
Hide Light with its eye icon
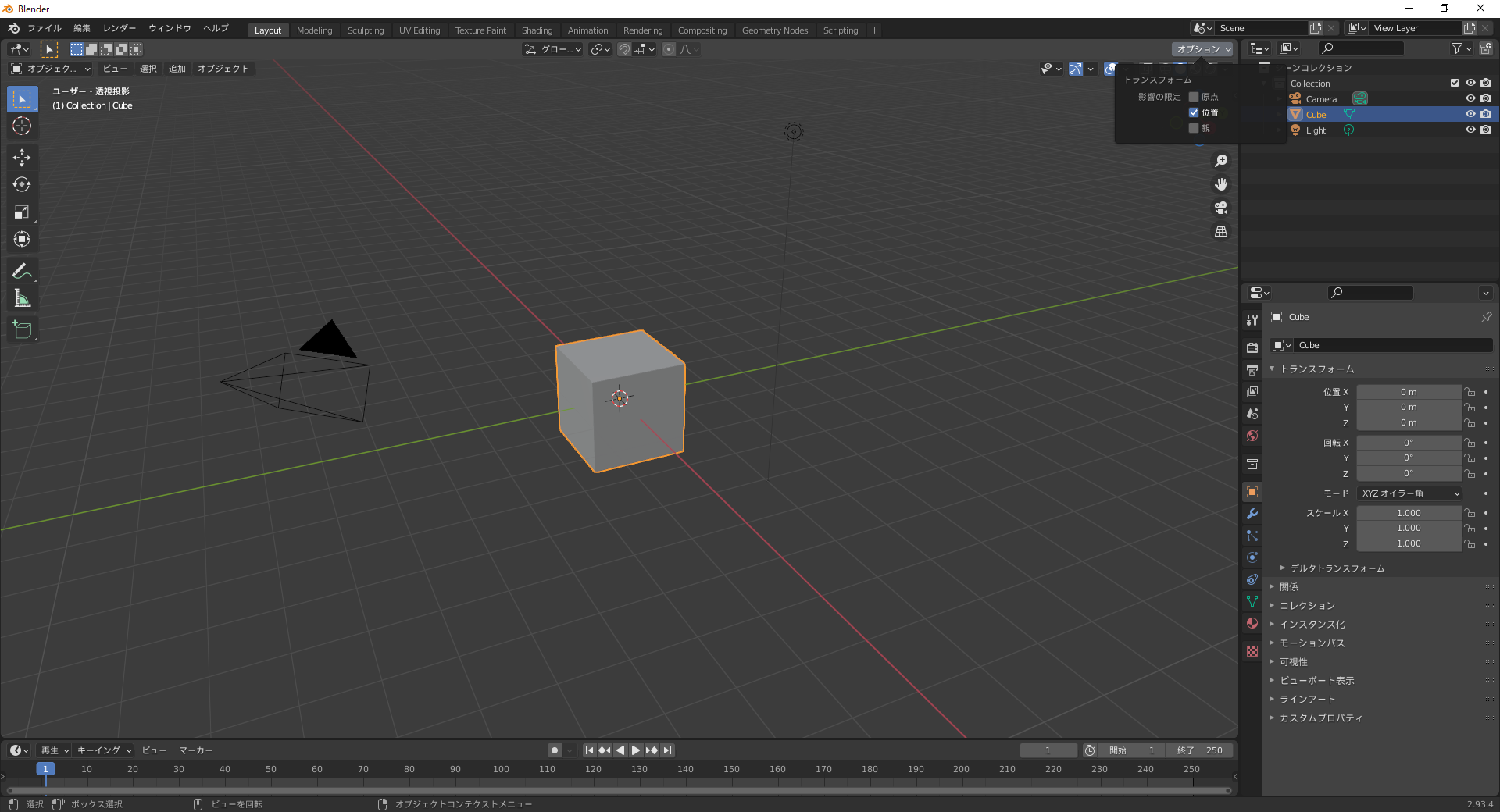(1470, 130)
